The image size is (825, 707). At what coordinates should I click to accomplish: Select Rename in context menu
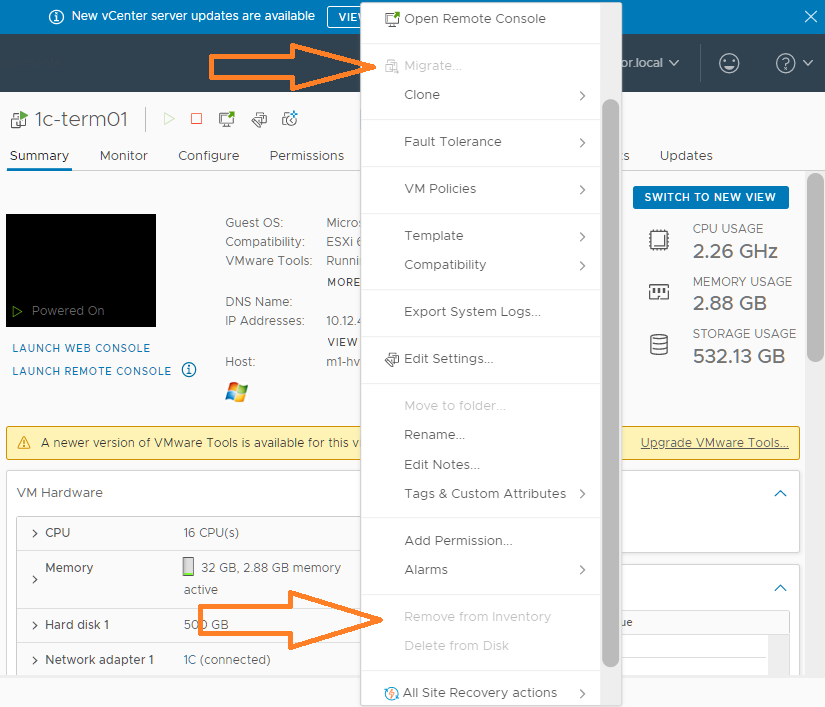[x=481, y=435]
